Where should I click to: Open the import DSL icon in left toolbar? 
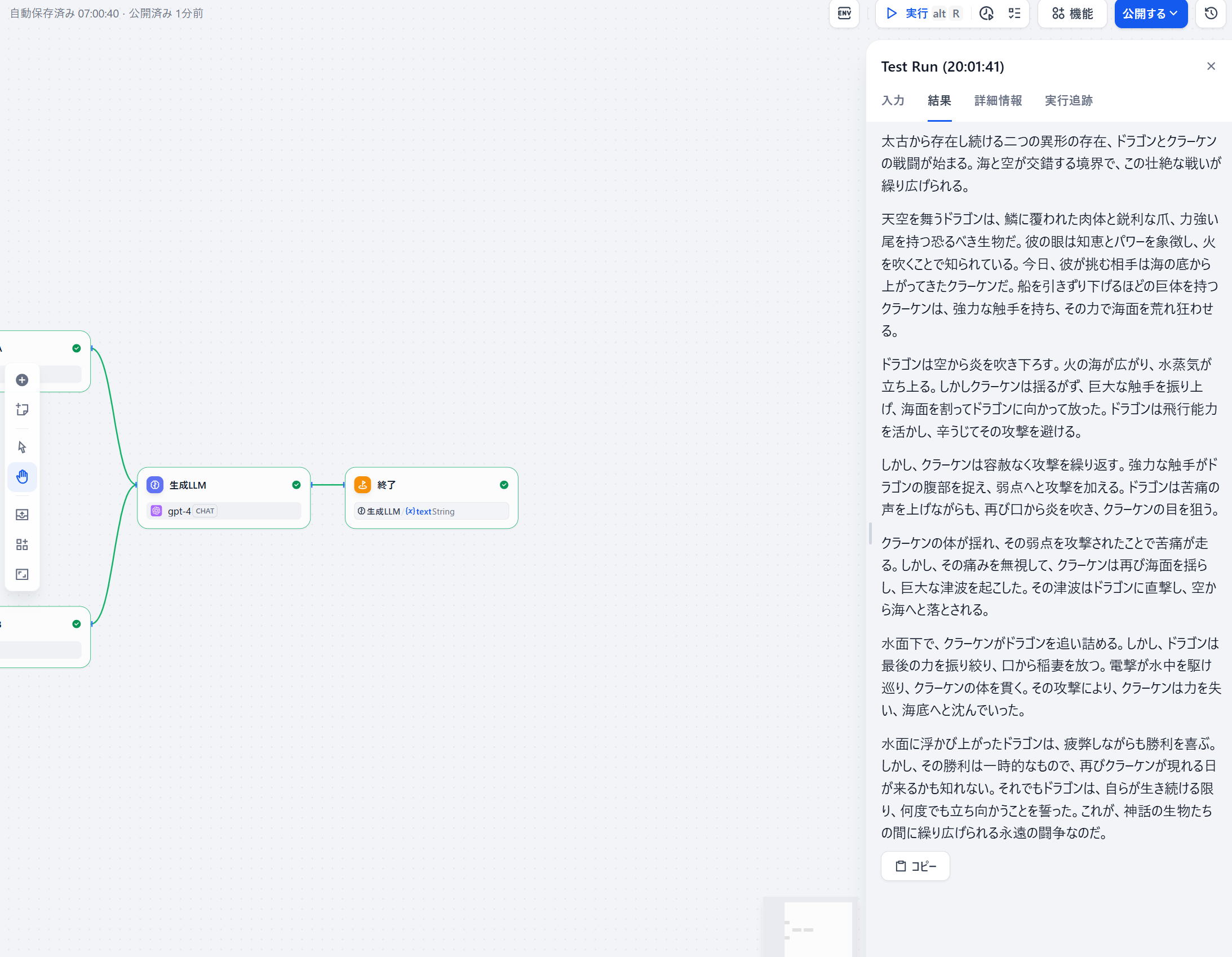[x=22, y=514]
